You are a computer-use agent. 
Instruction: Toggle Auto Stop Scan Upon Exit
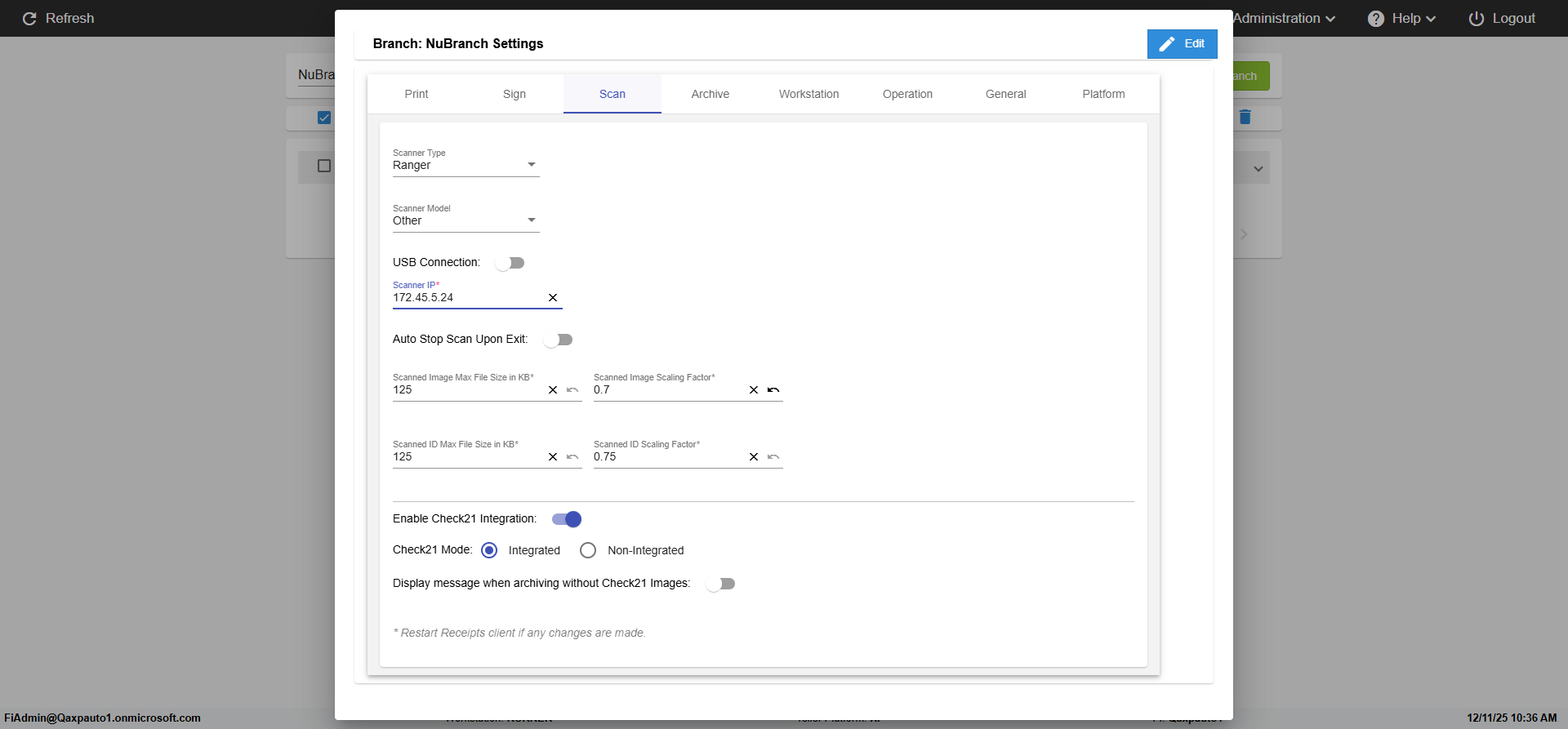559,340
